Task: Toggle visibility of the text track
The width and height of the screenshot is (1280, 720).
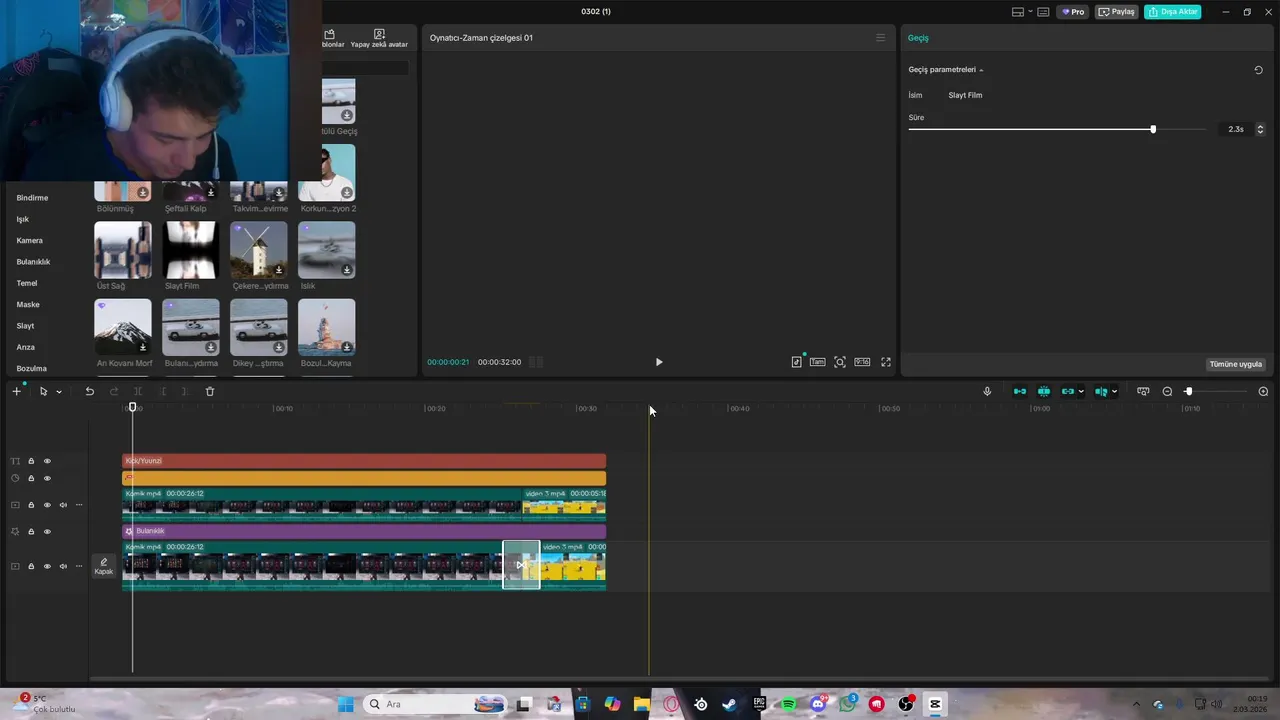Action: pyautogui.click(x=47, y=461)
